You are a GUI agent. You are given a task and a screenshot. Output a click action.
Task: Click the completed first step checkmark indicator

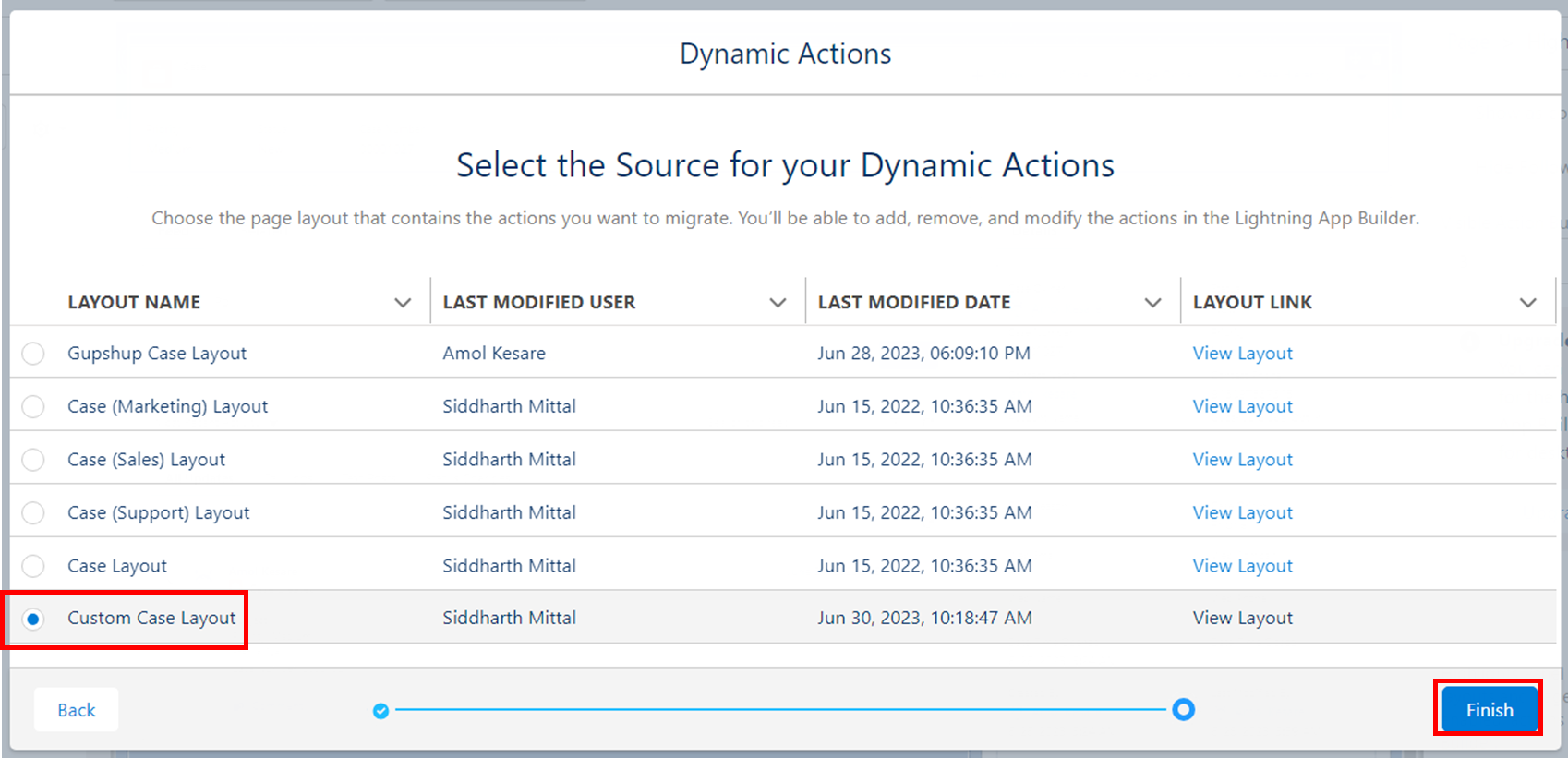tap(380, 711)
